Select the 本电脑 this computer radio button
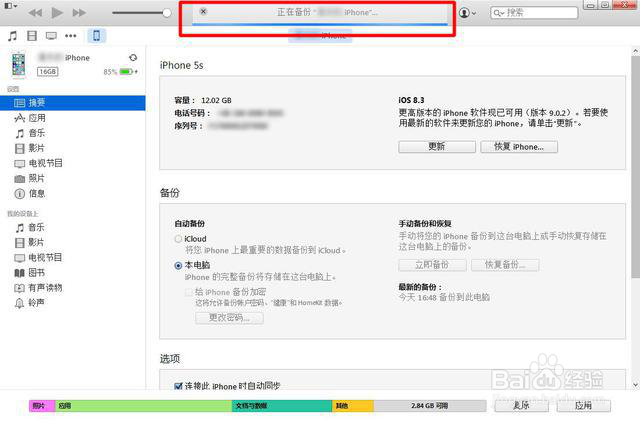 point(178,266)
